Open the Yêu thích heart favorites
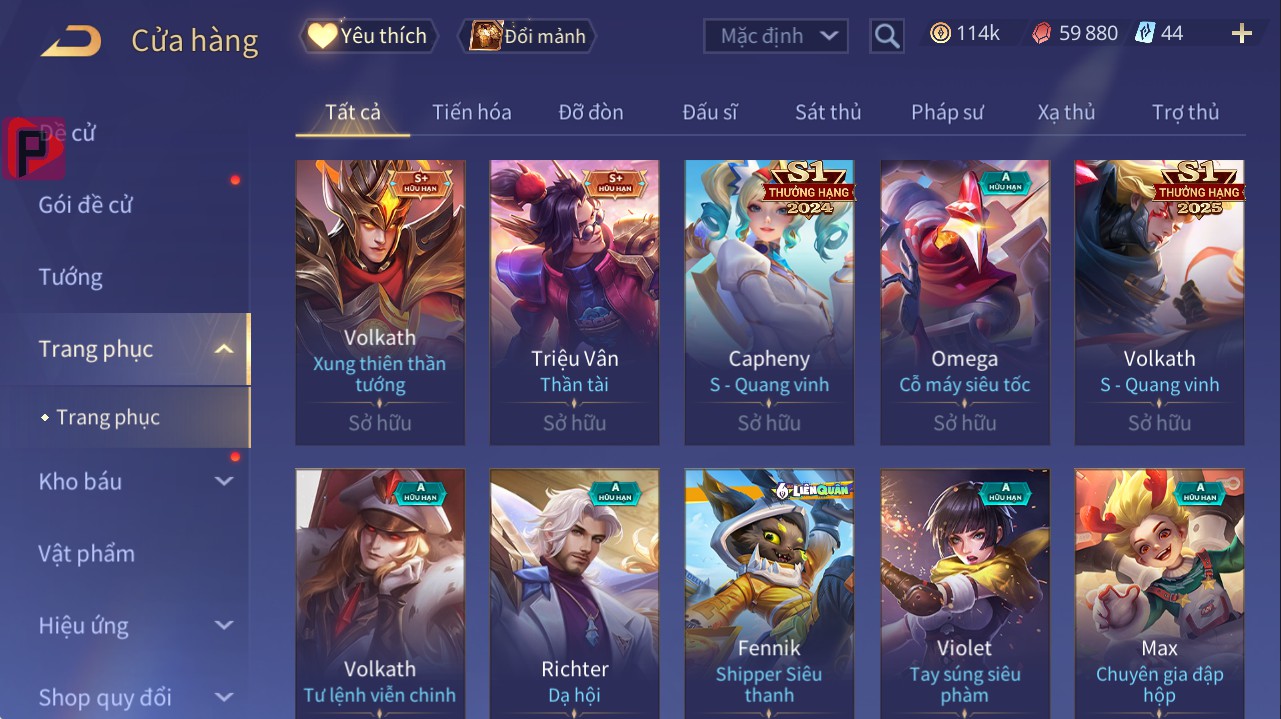 coord(323,36)
